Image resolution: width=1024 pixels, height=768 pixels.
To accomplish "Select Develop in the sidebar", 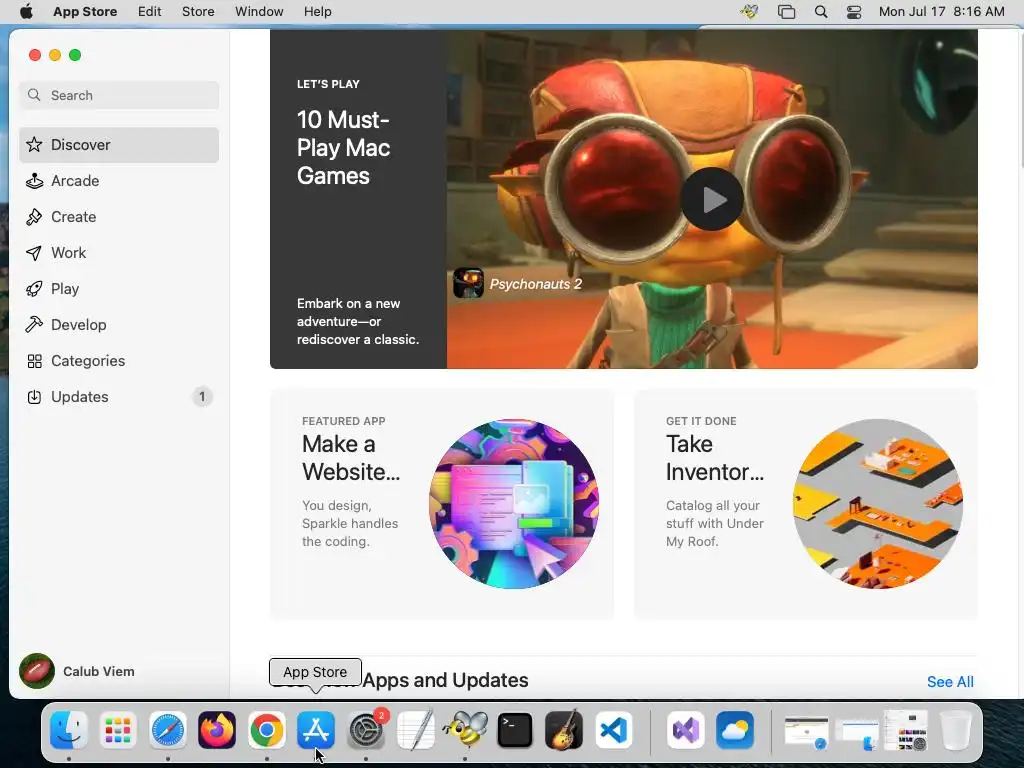I will point(119,325).
